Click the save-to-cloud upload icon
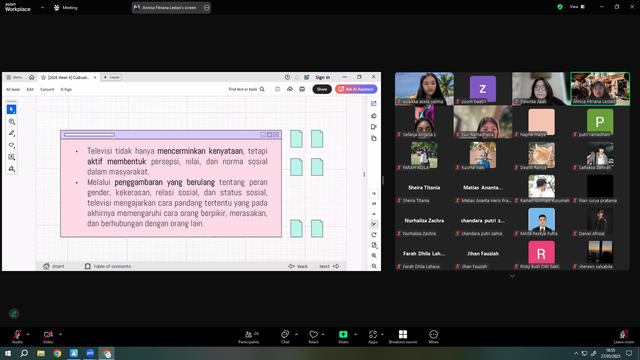The image size is (640, 360). (290, 89)
